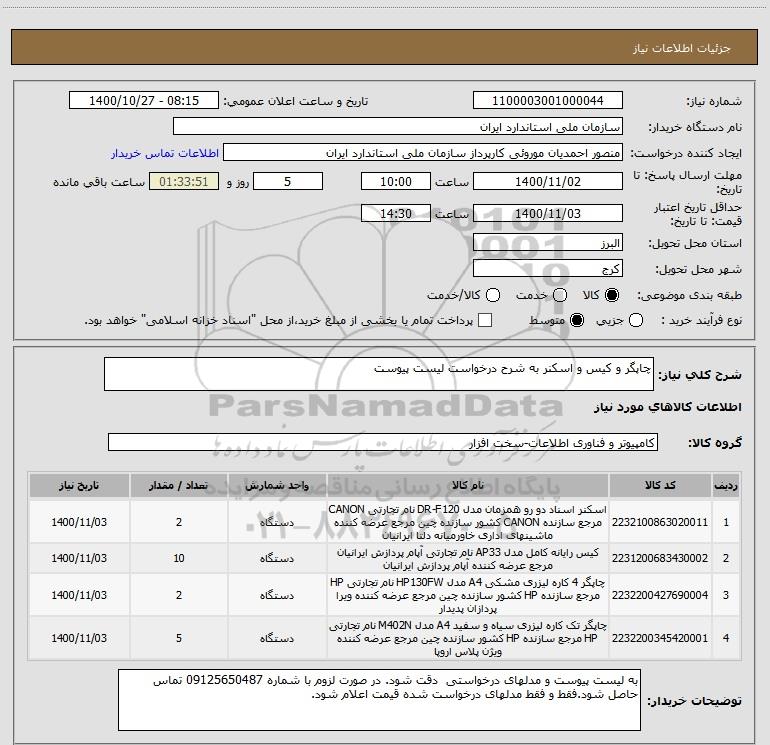Select the متوسط purchase type radio
Image resolution: width=770 pixels, height=745 pixels.
[577, 320]
